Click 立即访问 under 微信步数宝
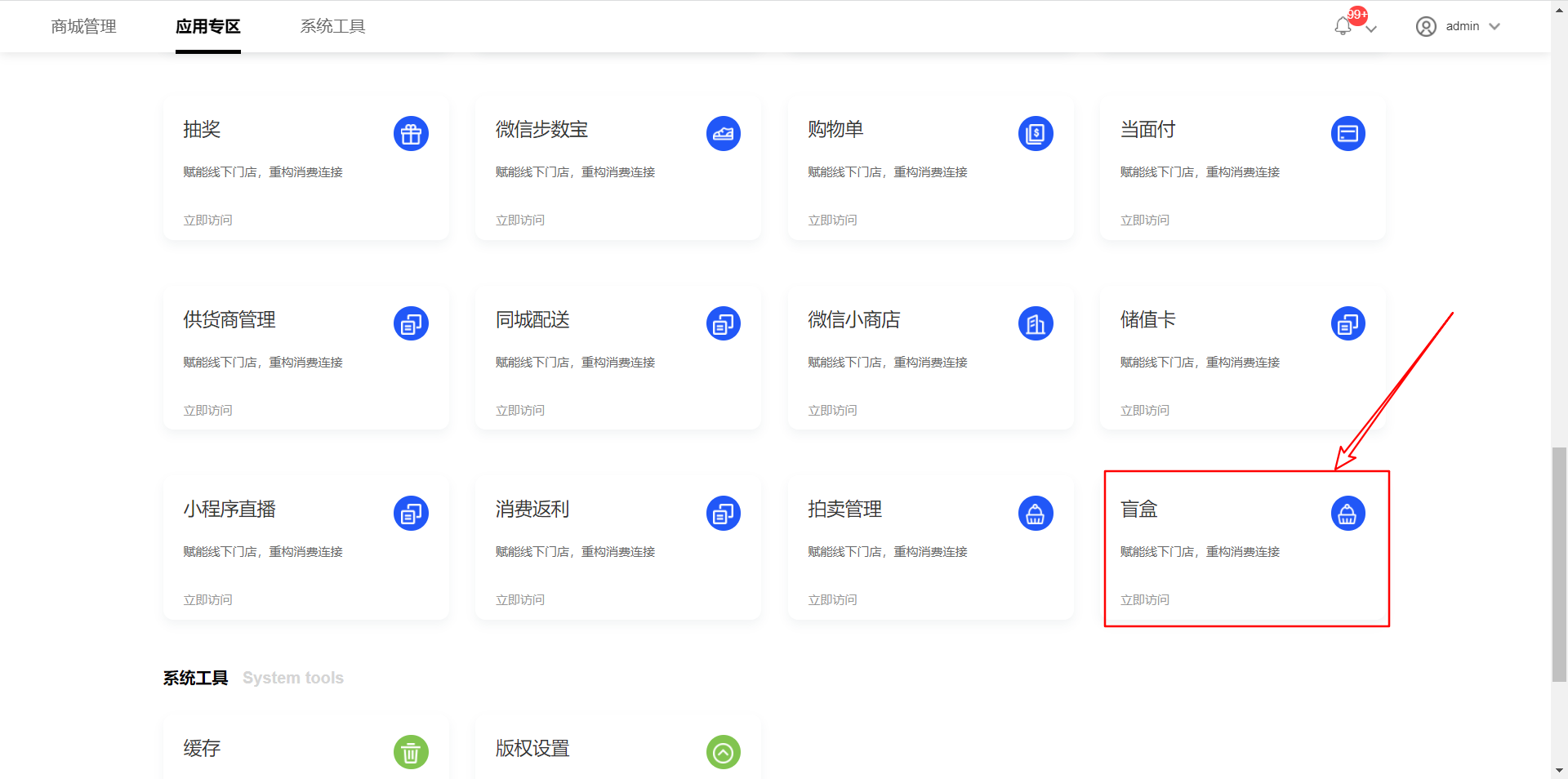Viewport: 1568px width, 779px height. 520,220
